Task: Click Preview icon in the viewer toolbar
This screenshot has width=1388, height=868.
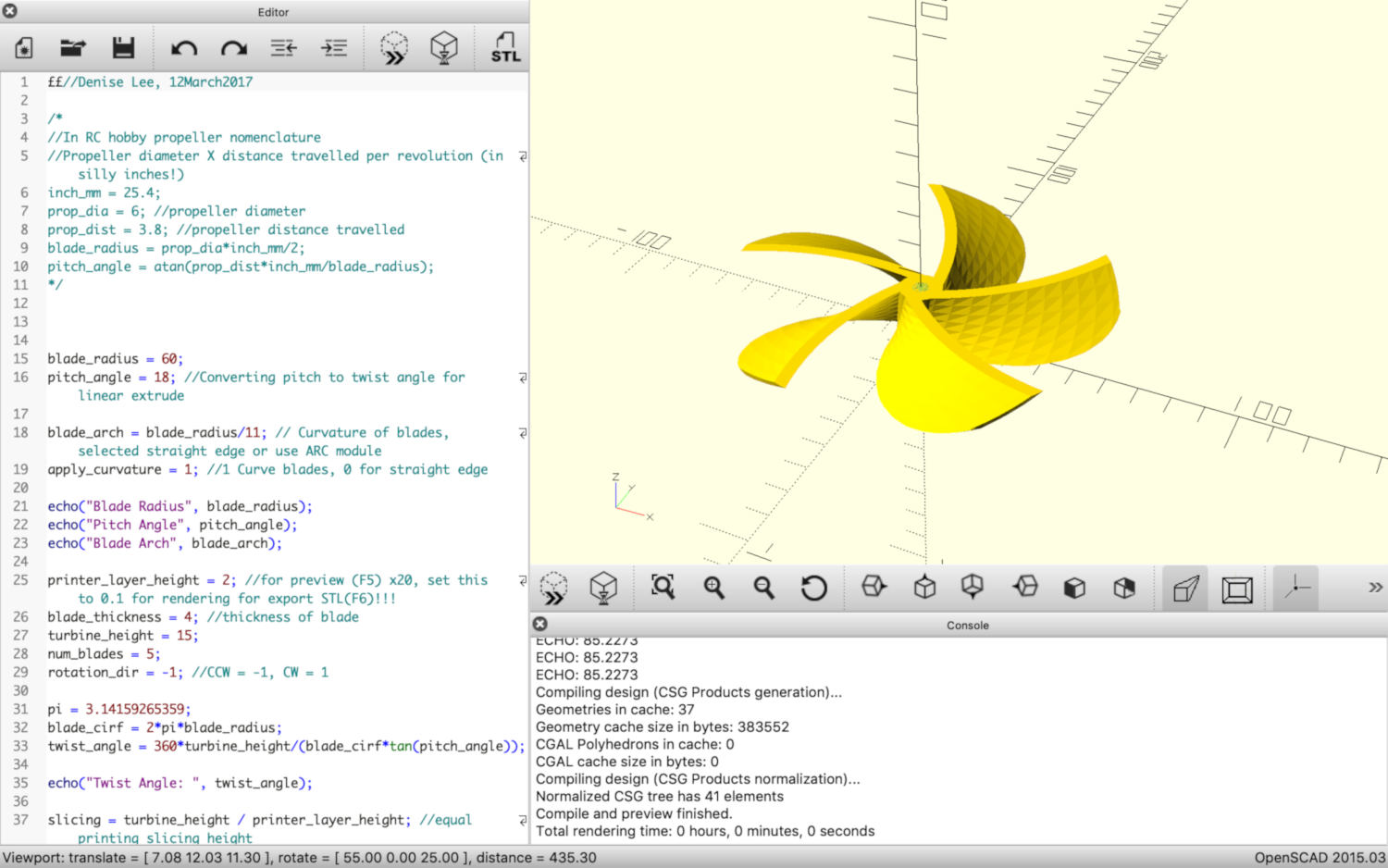Action: [x=553, y=588]
